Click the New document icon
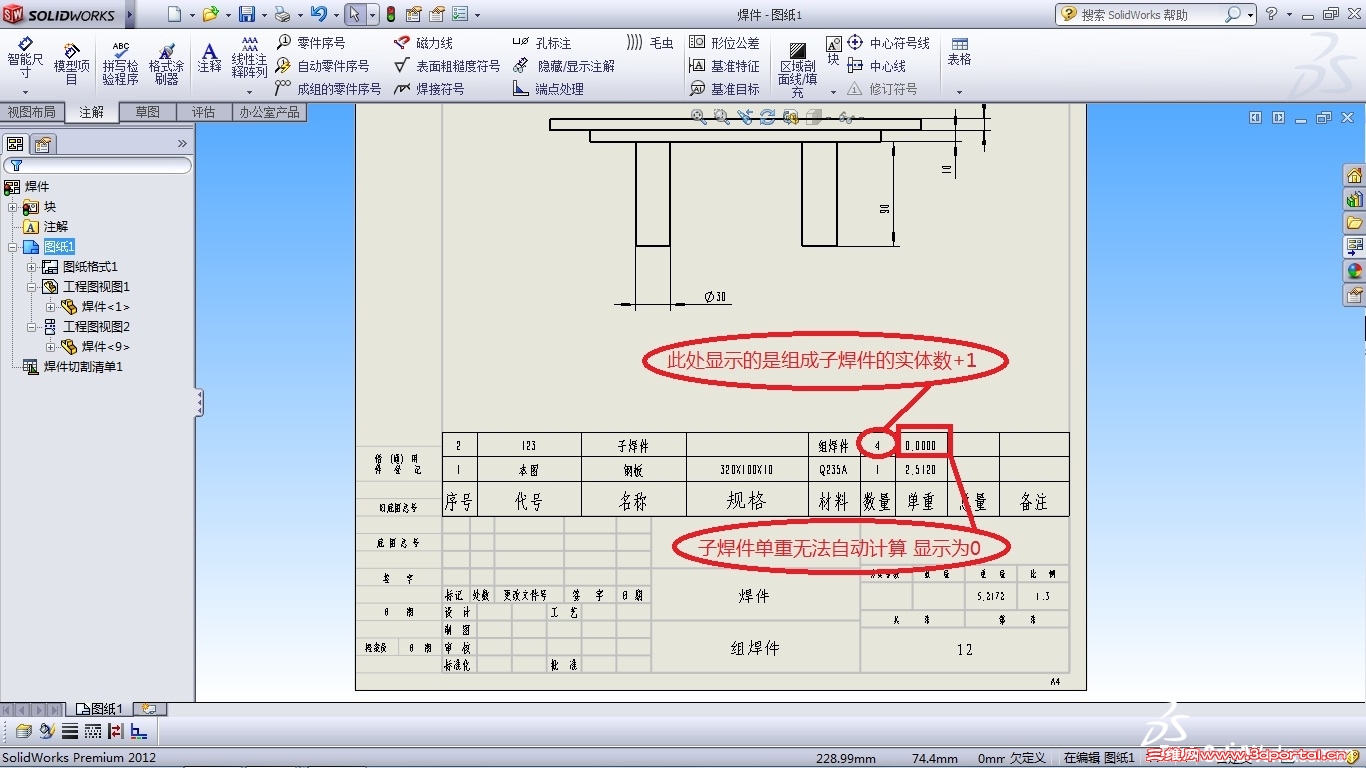The height and width of the screenshot is (768, 1366). point(175,14)
